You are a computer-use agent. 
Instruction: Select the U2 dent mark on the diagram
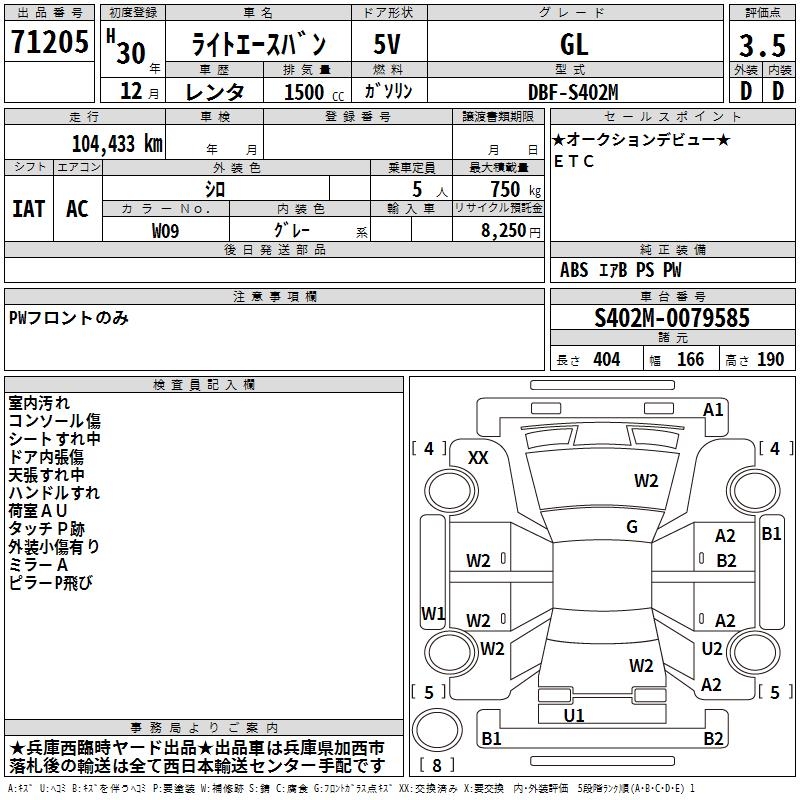[x=712, y=649]
